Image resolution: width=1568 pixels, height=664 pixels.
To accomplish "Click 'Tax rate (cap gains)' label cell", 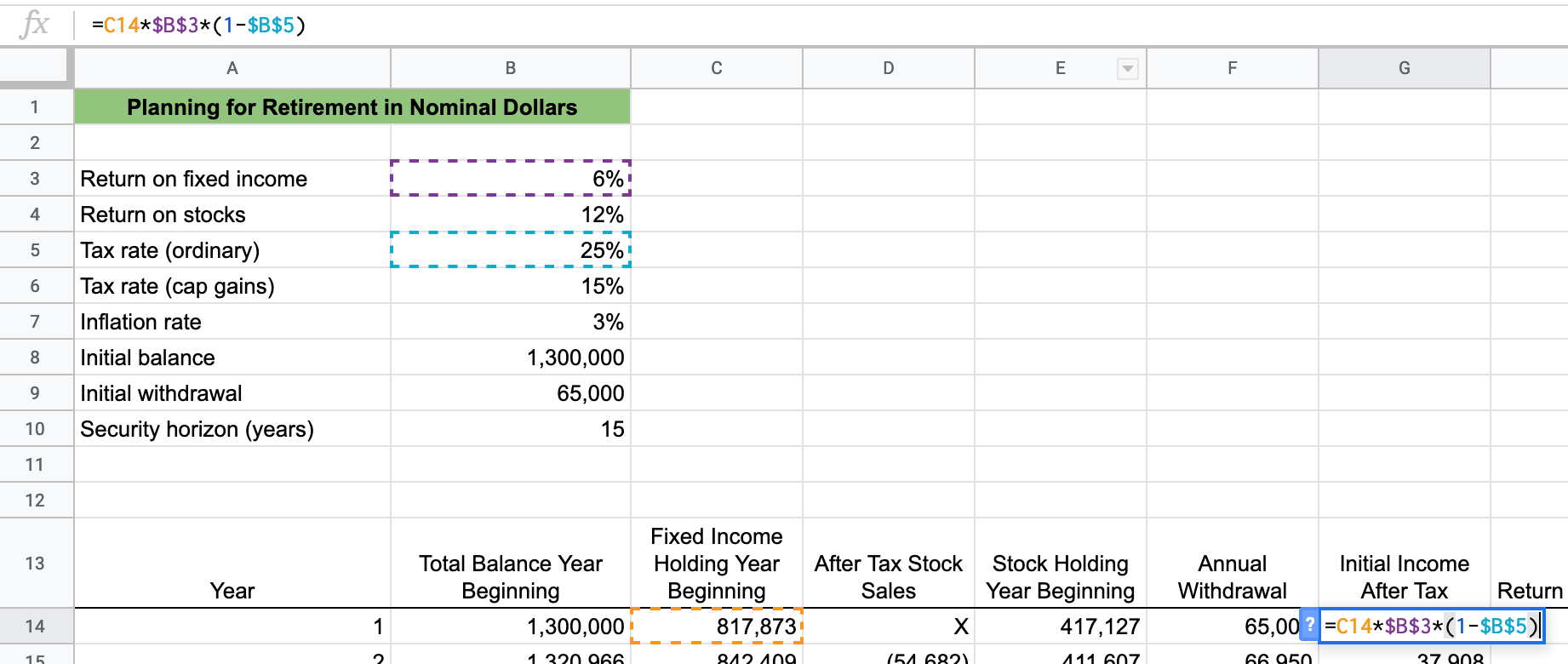I will pos(232,286).
